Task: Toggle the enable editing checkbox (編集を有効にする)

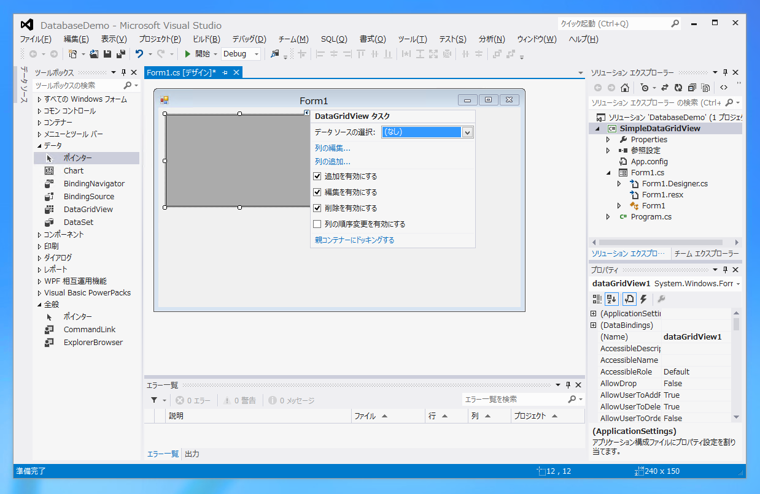Action: click(317, 192)
